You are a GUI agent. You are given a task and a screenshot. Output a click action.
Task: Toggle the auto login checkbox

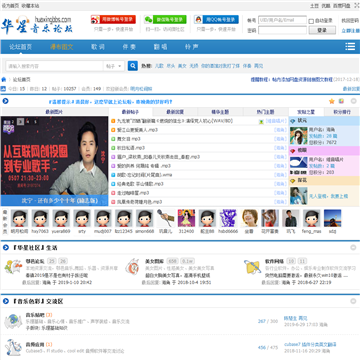(x=311, y=21)
